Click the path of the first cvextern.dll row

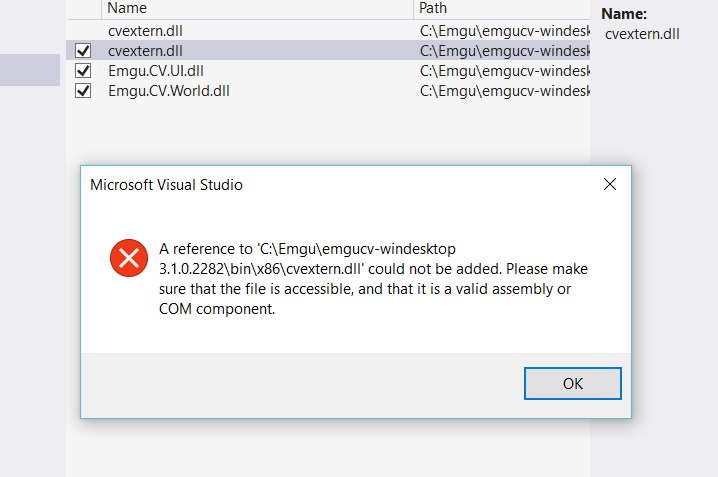coord(505,31)
